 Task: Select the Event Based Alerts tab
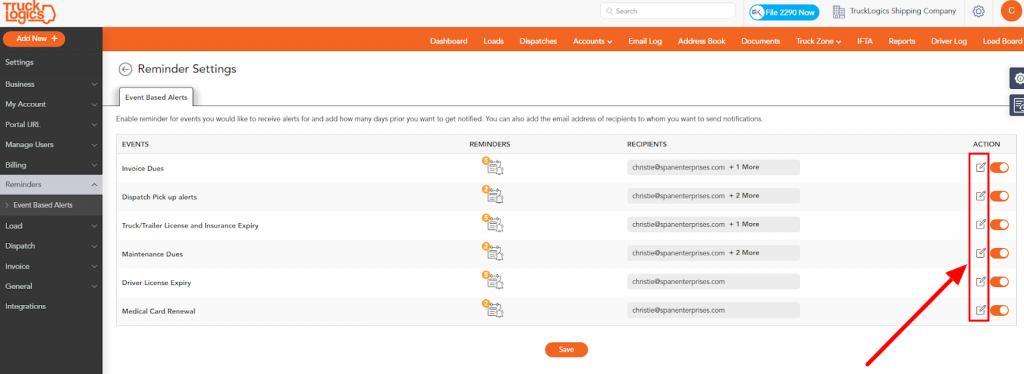tap(156, 97)
